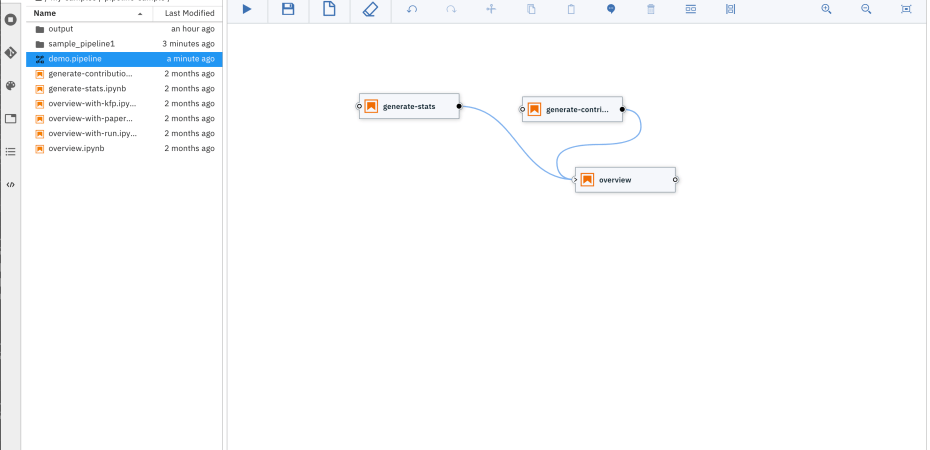The image size is (930, 450).
Task: Zoom out on the pipeline canvas
Action: (x=866, y=9)
